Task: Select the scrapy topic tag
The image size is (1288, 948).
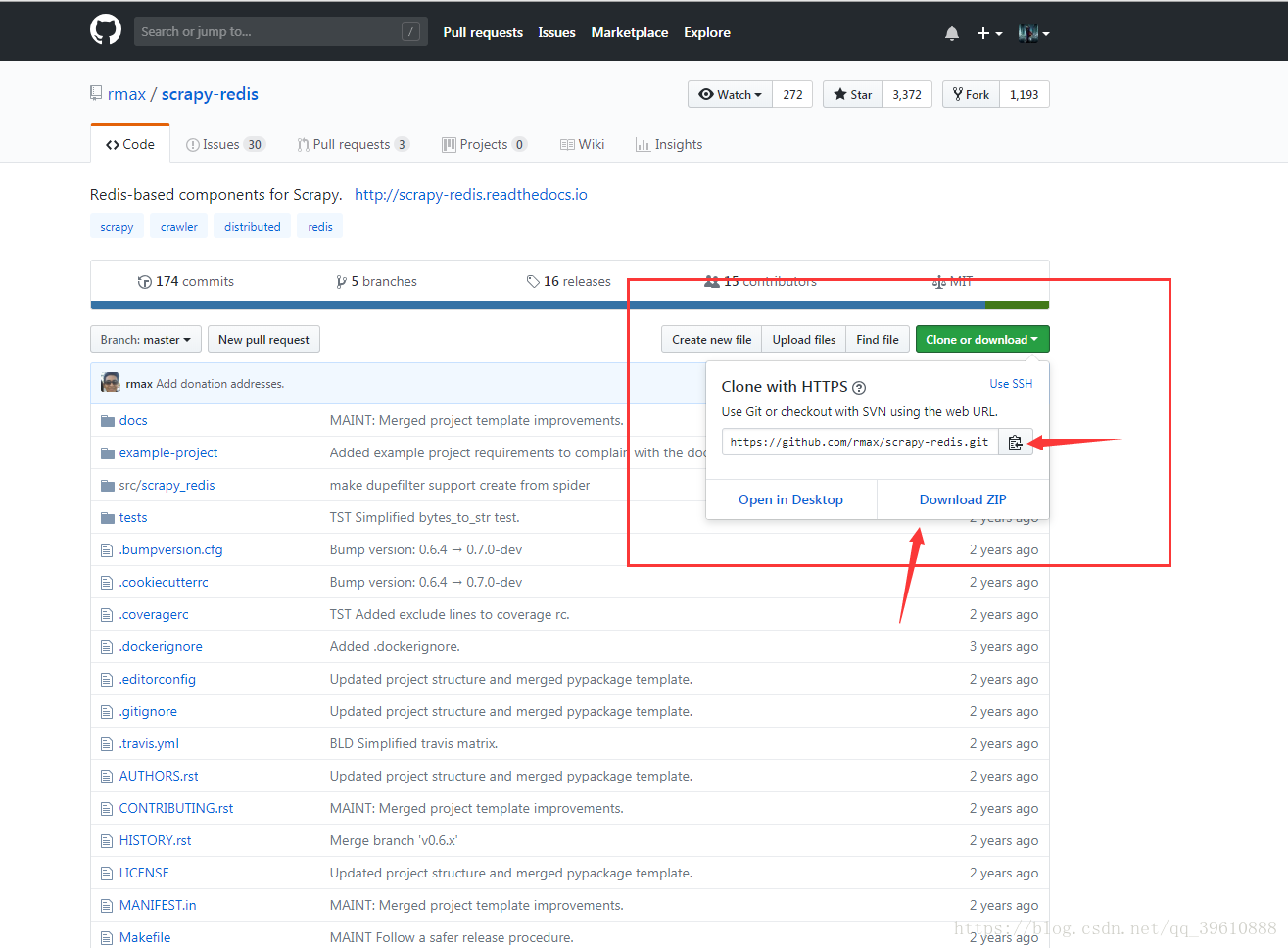Action: click(117, 226)
